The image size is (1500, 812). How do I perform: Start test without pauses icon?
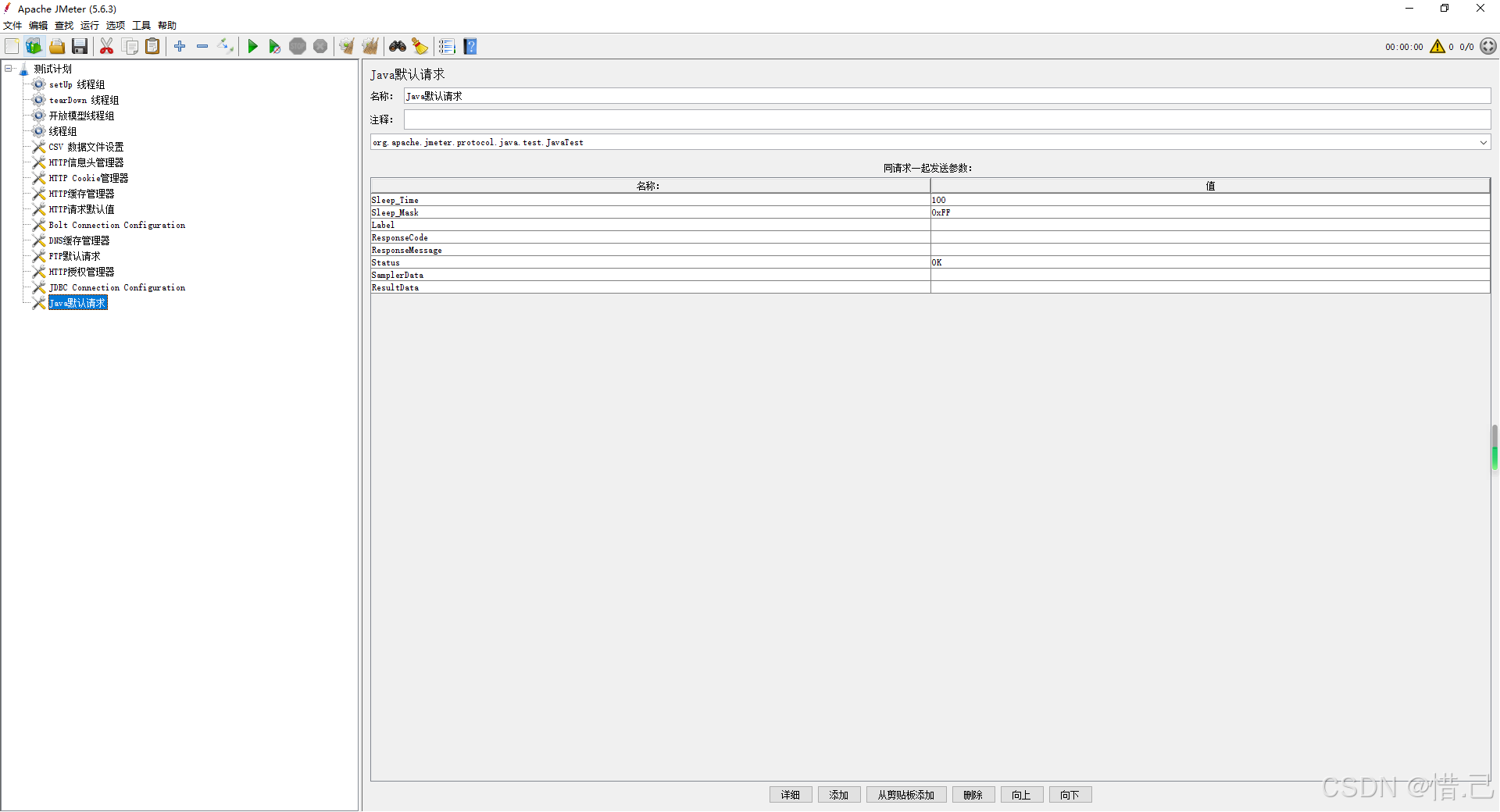pyautogui.click(x=275, y=47)
